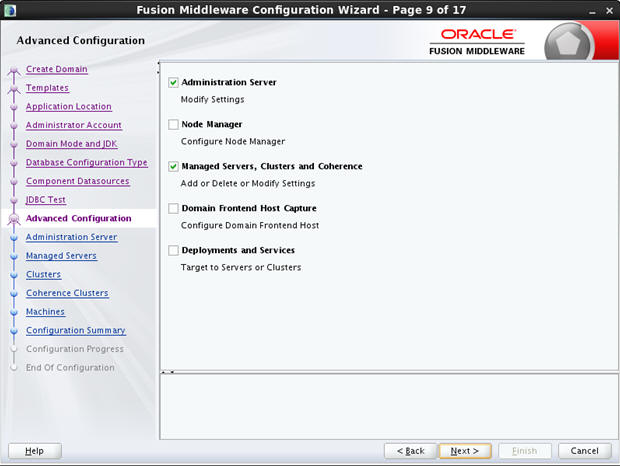This screenshot has width=620, height=466.
Task: Jump to Application Location step
Action: point(69,106)
